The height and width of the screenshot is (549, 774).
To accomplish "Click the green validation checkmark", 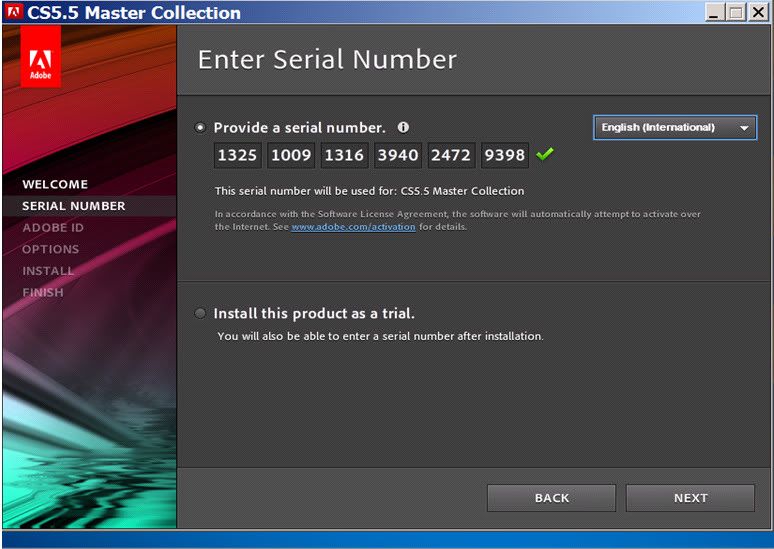I will 545,155.
